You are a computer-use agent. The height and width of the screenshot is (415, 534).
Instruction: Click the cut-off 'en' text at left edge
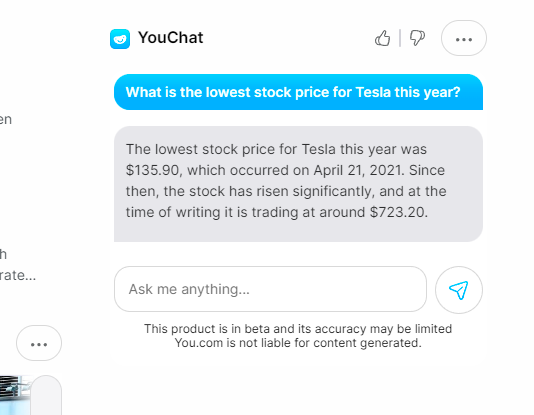[6, 120]
